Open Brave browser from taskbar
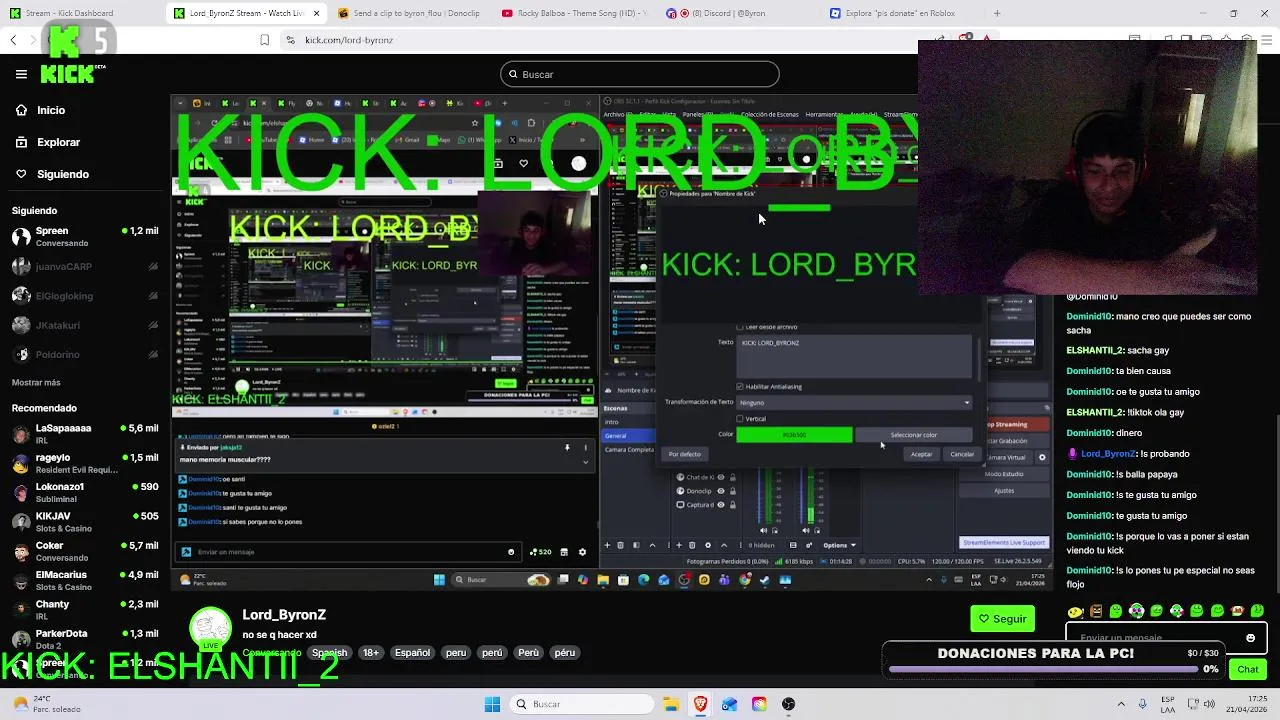The width and height of the screenshot is (1280, 720). (700, 704)
